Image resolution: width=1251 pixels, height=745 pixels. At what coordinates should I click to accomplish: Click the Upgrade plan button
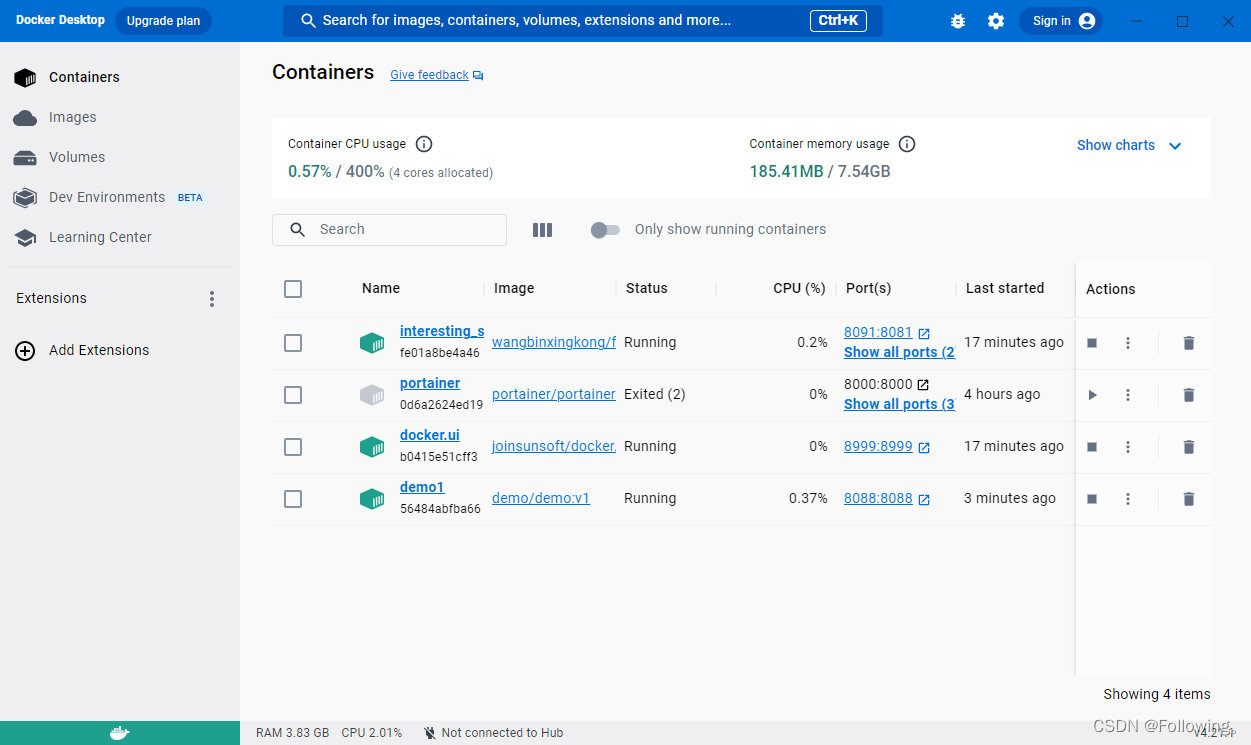(x=163, y=21)
